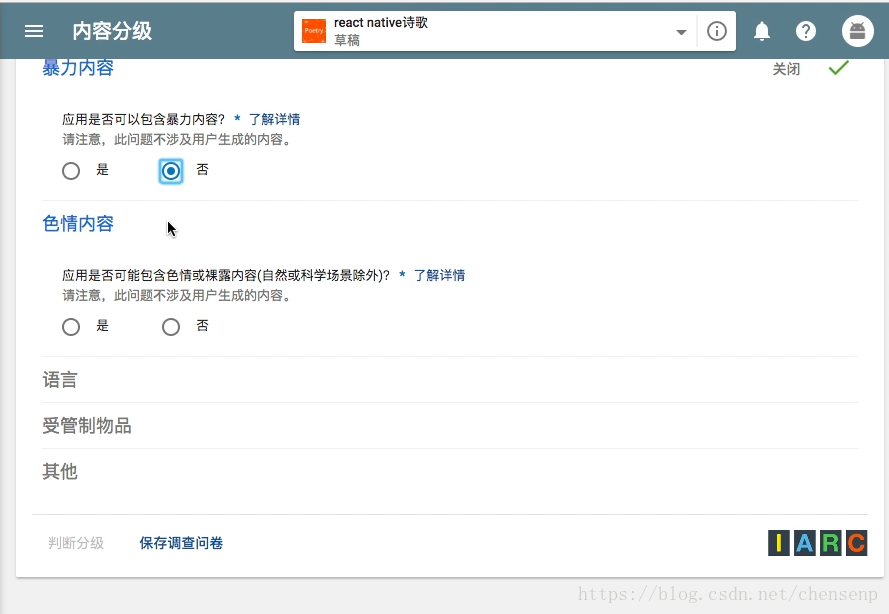Expand the 其他 section

point(60,471)
